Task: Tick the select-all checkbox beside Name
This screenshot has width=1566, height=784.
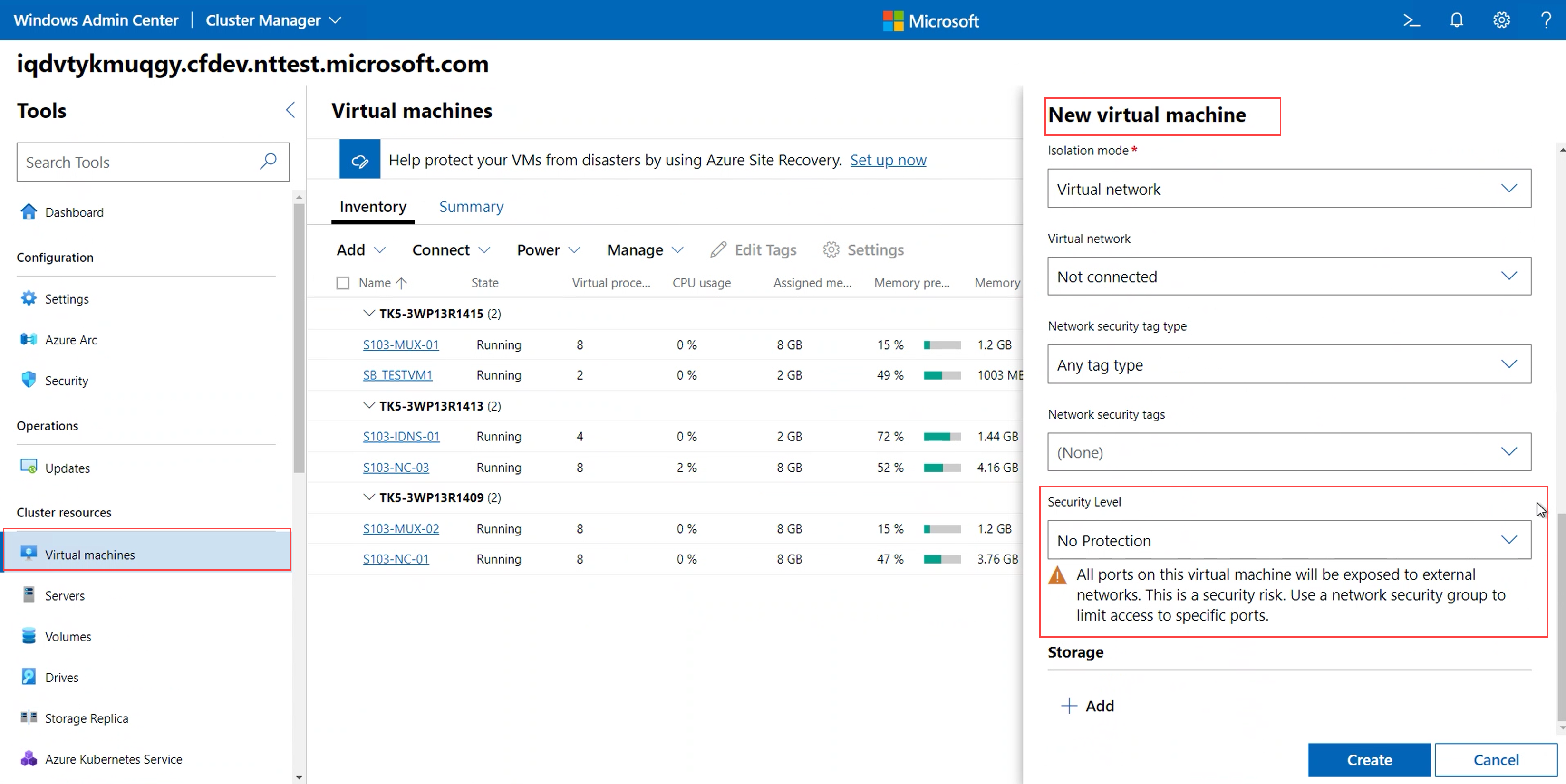Action: point(343,283)
